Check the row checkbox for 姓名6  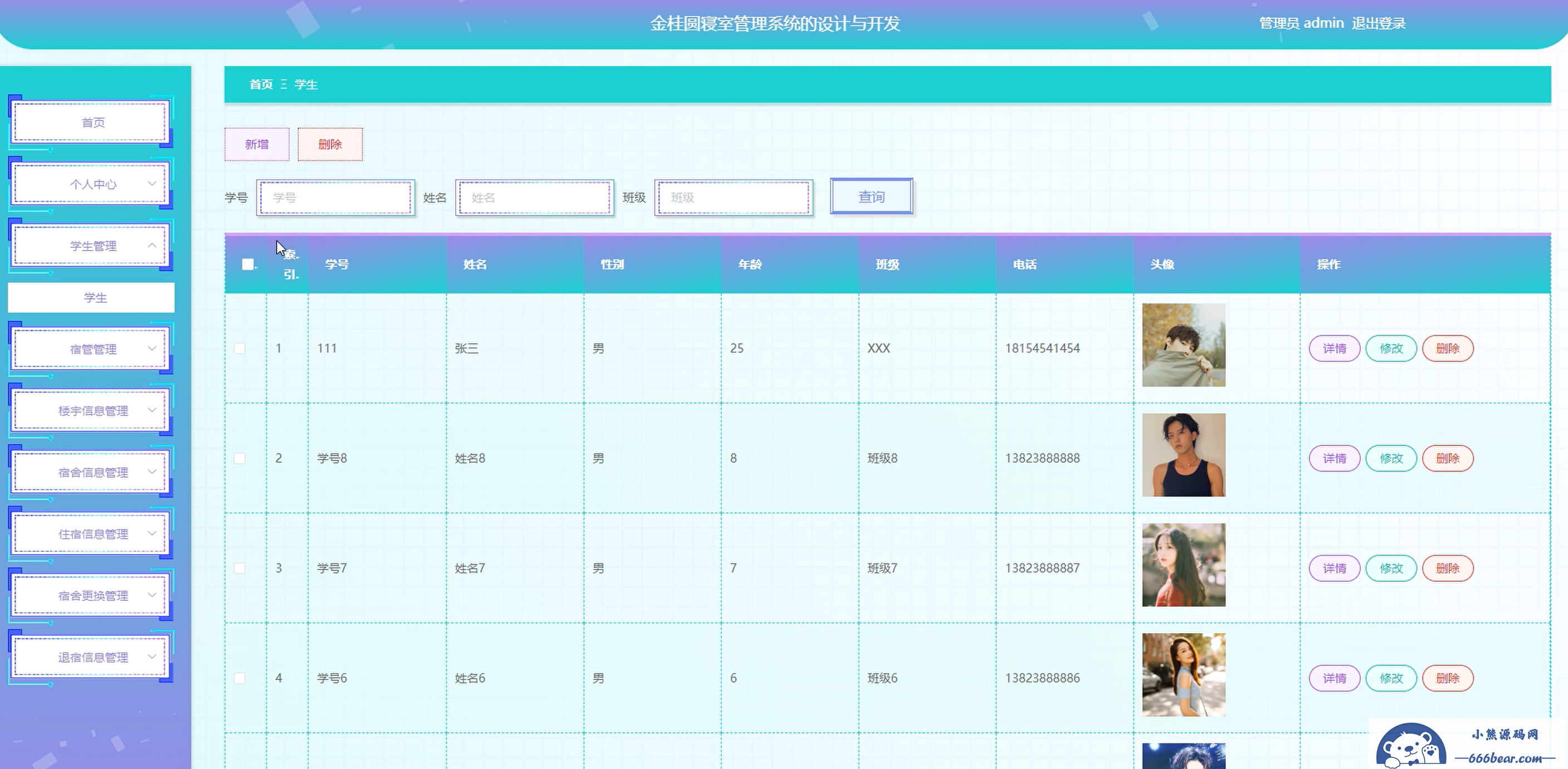point(240,678)
